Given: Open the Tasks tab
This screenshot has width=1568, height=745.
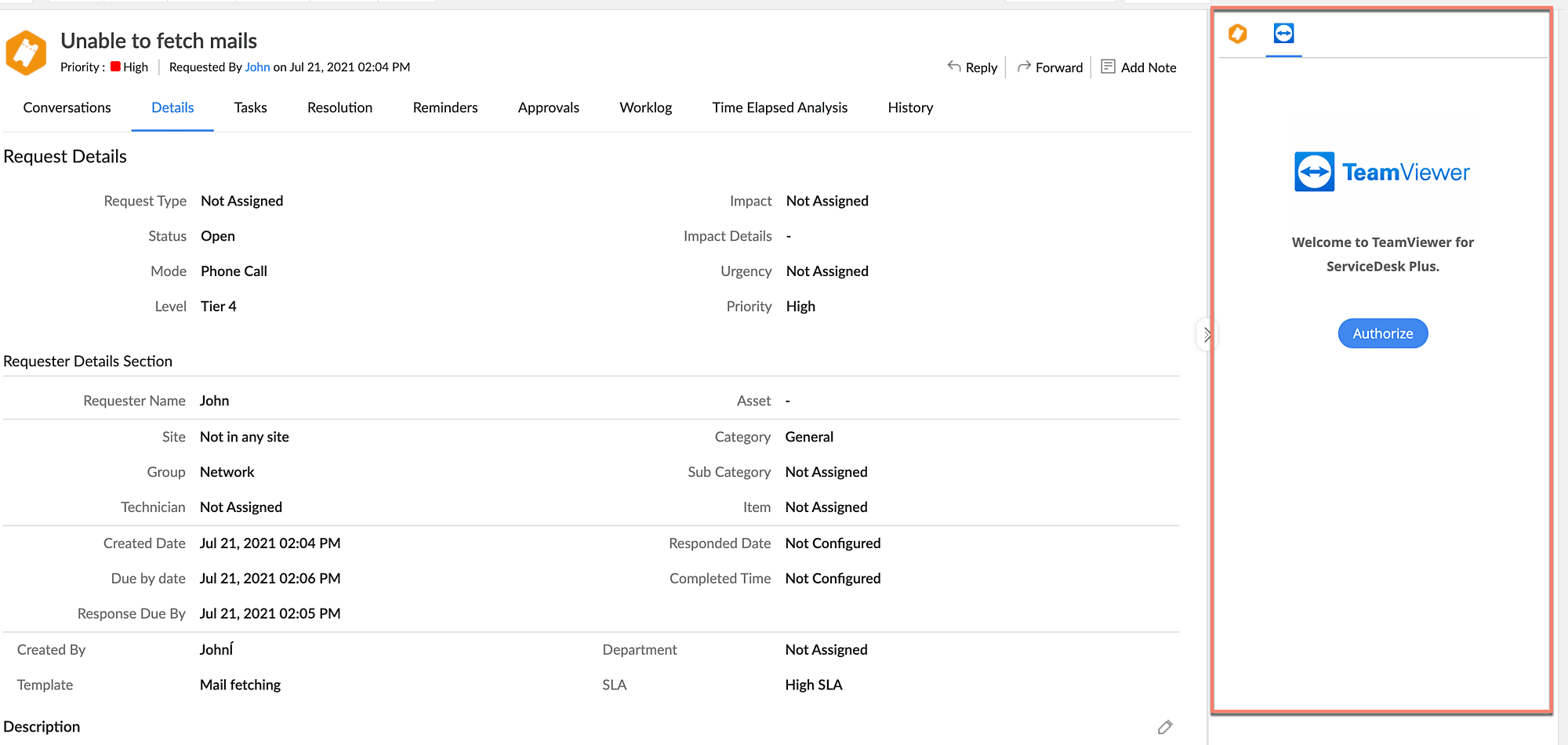Looking at the screenshot, I should coord(250,107).
